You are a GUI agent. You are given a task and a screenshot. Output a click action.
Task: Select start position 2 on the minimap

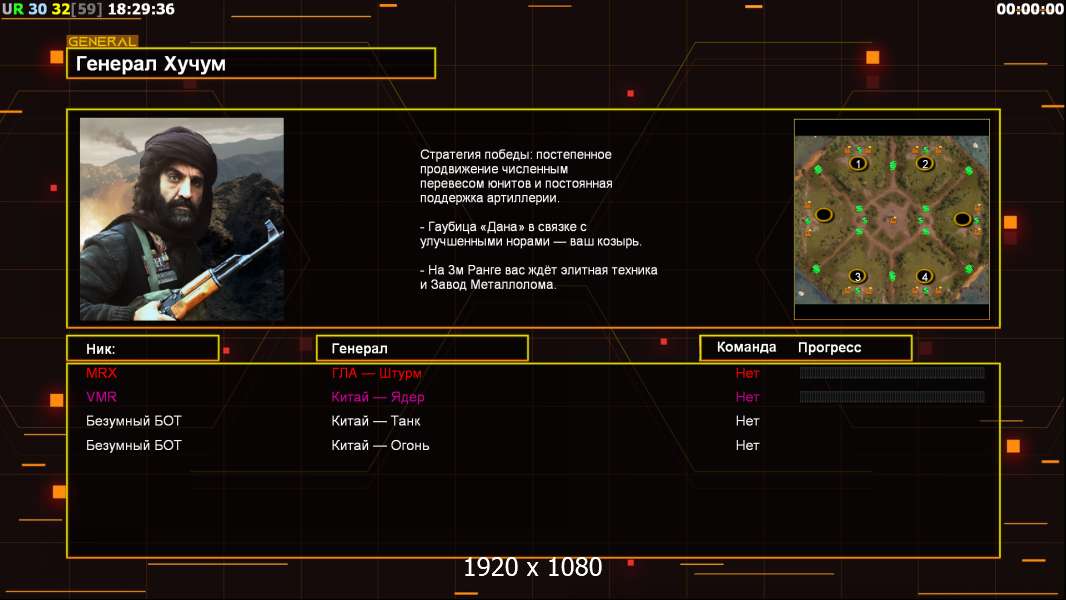point(924,164)
